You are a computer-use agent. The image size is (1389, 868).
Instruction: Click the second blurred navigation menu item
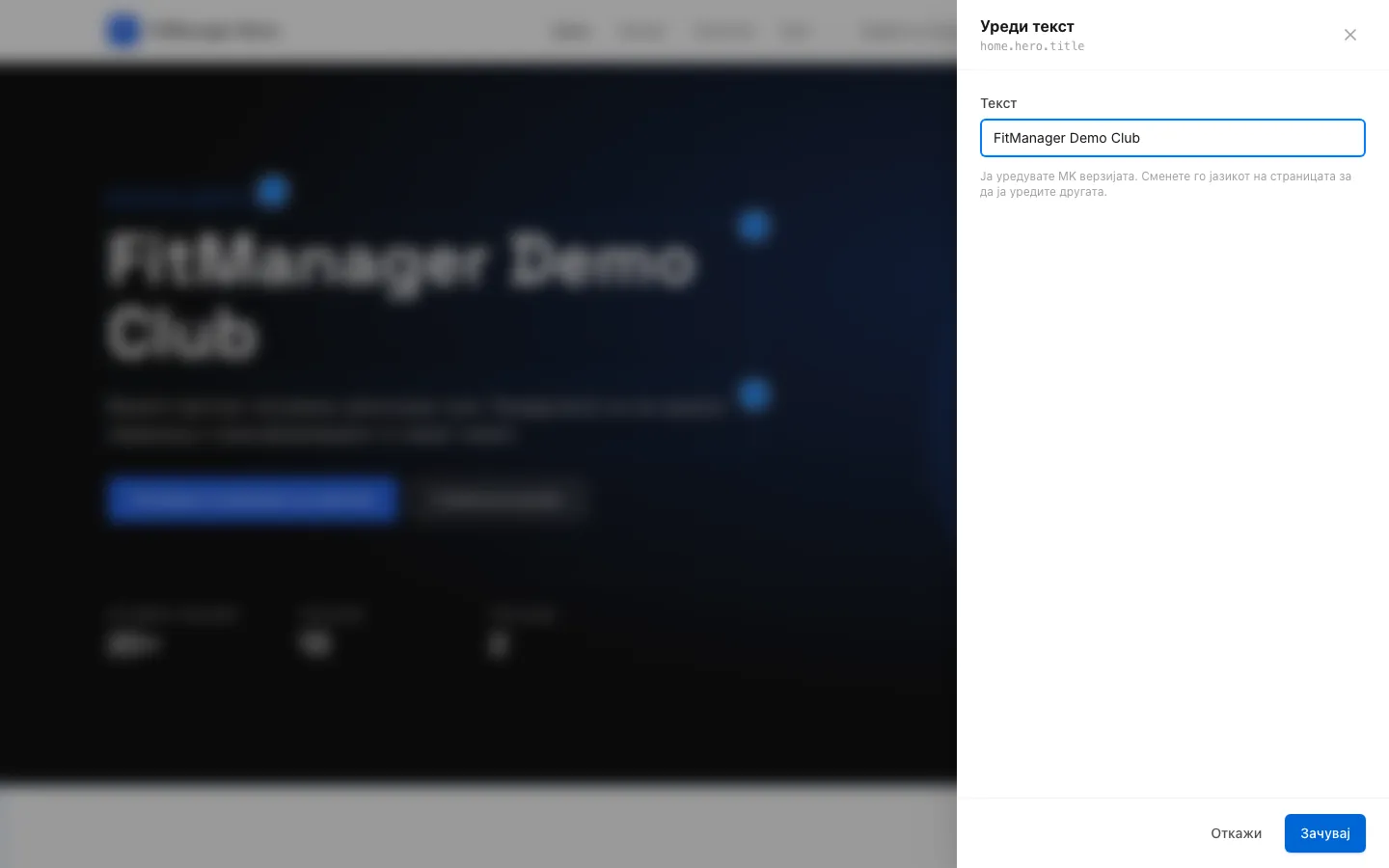pos(642,32)
